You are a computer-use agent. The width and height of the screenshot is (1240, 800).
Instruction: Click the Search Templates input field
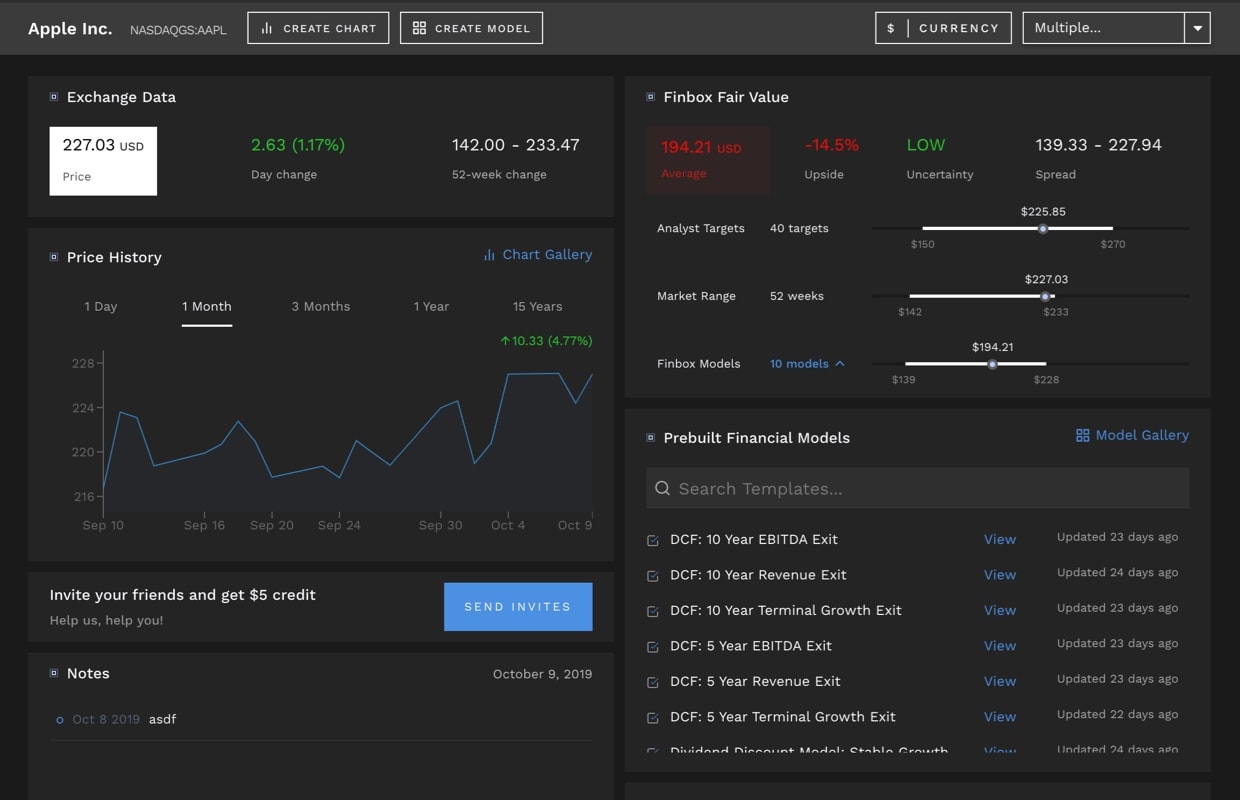tap(920, 489)
